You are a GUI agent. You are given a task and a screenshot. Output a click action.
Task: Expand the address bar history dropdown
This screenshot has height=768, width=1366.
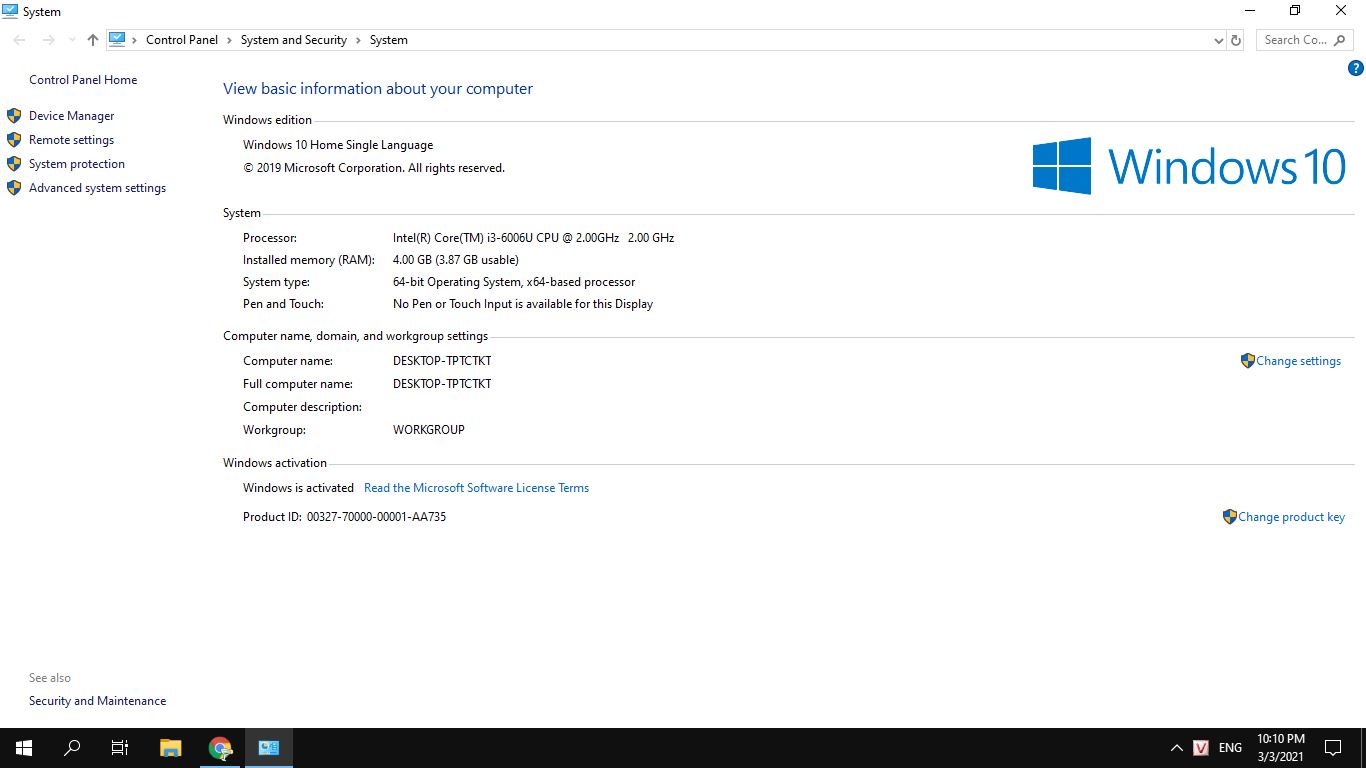point(1218,40)
